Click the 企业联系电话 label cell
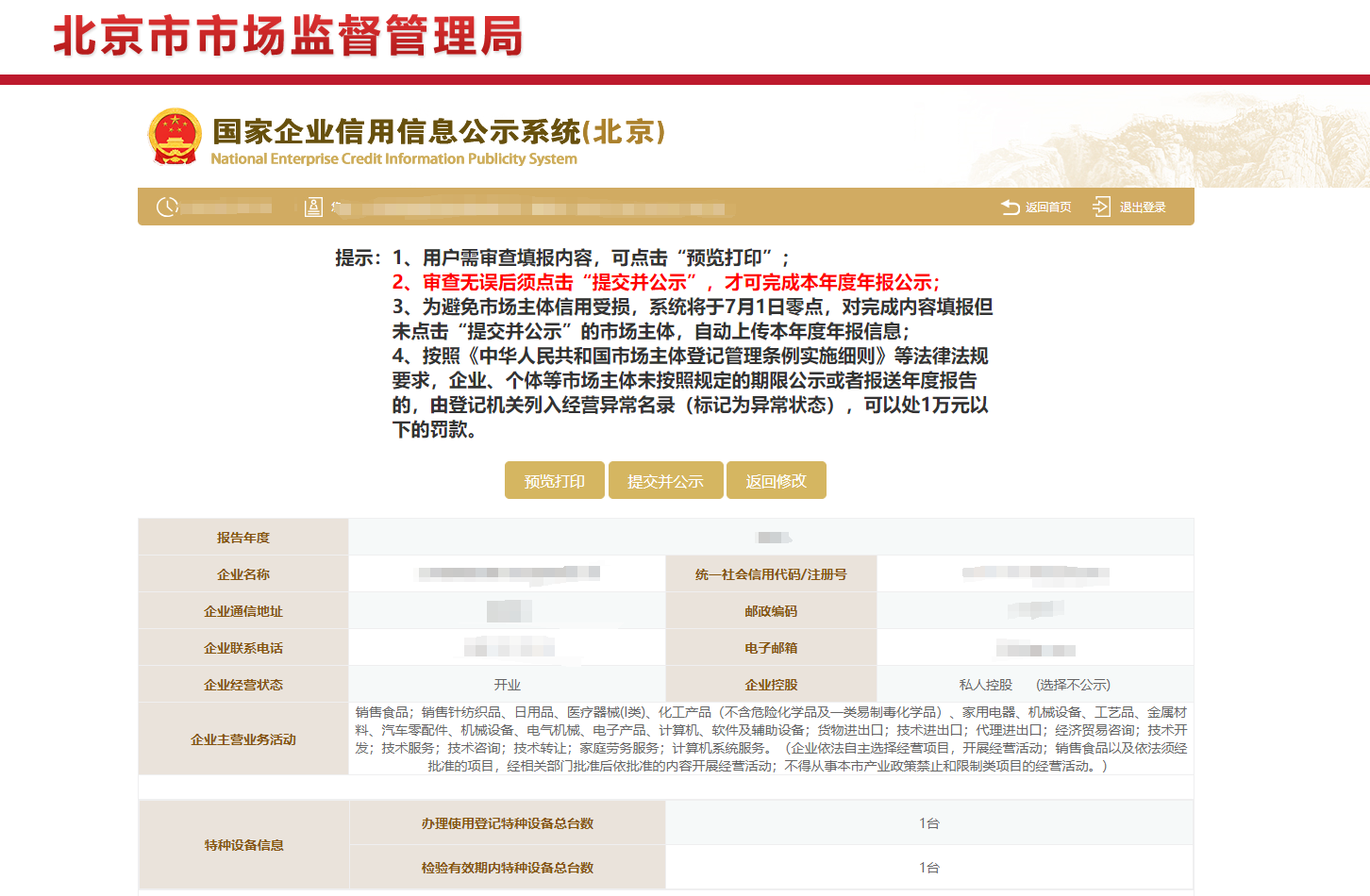 click(243, 647)
